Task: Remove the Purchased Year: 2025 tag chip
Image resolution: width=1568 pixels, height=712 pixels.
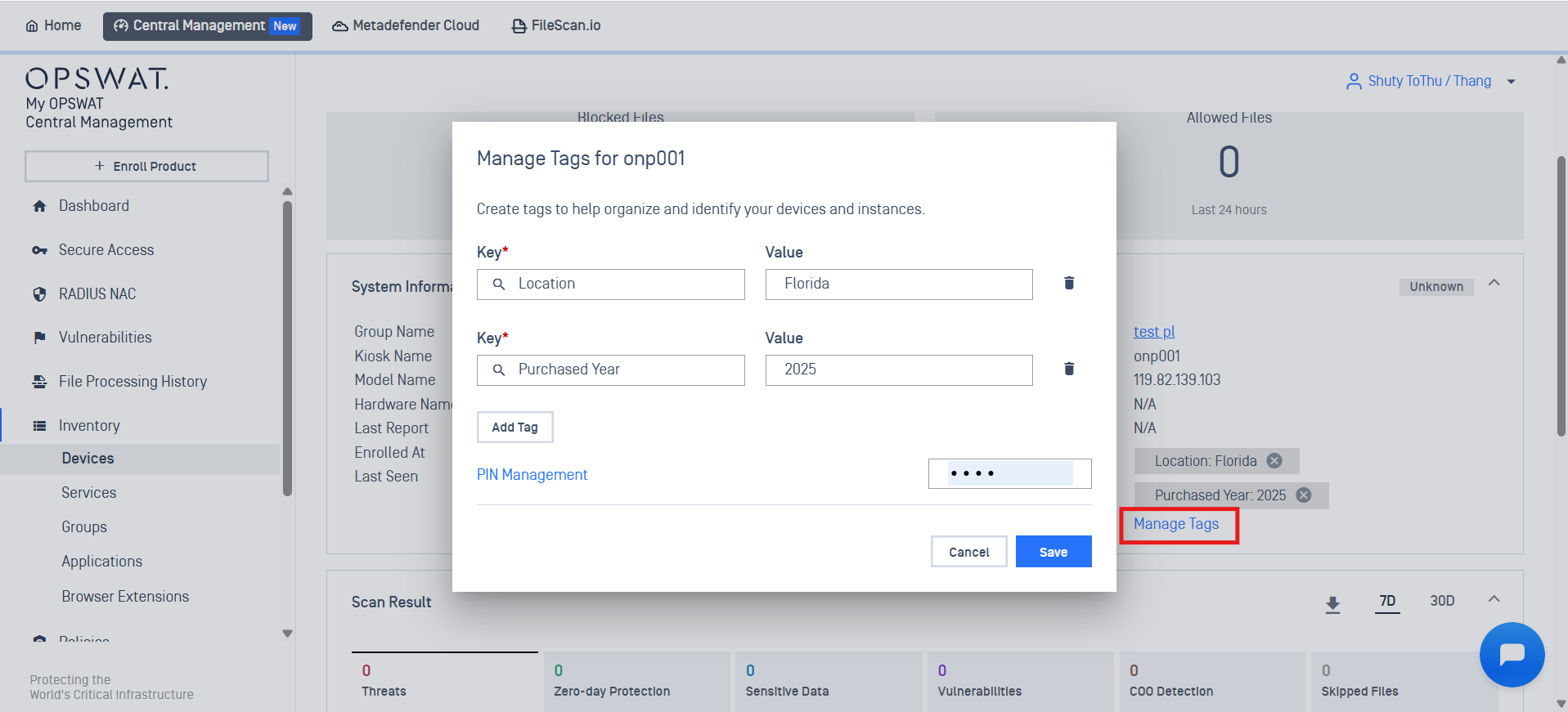Action: (x=1304, y=495)
